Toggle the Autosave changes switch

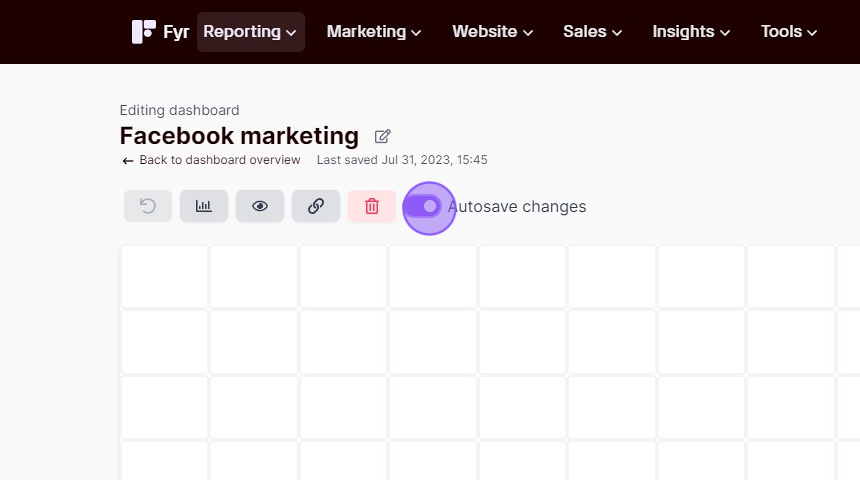(x=423, y=206)
